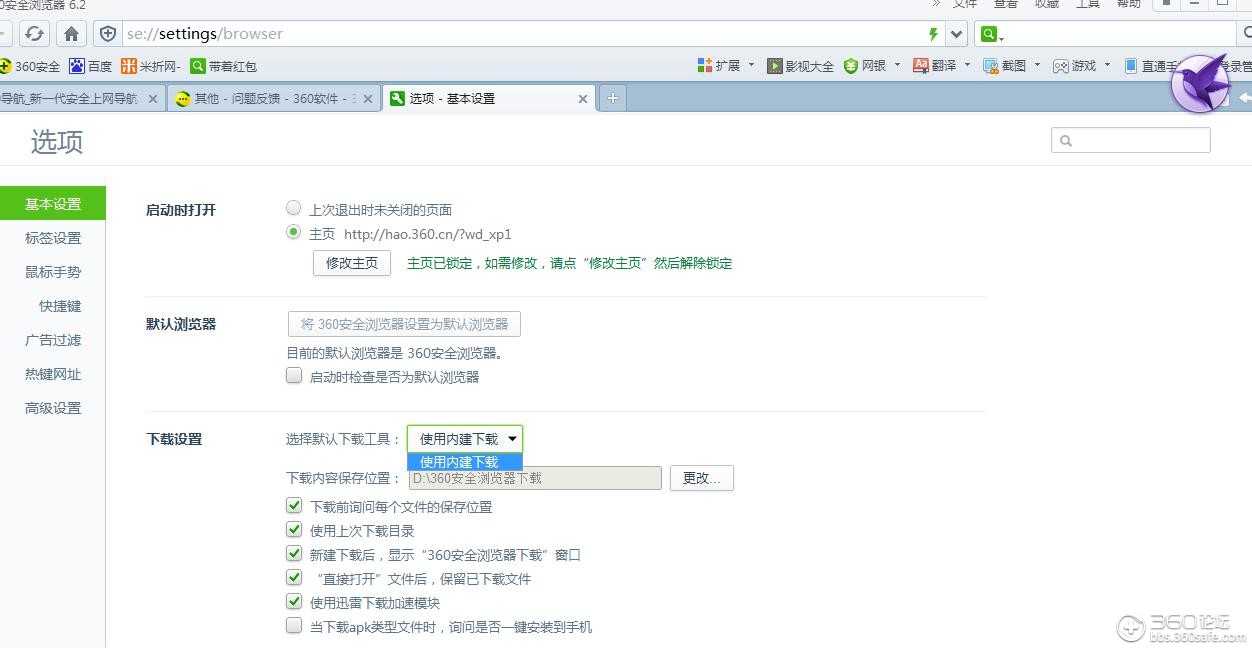This screenshot has width=1252, height=648.
Task: Uncheck 下载前询问每个文件的保存位置
Action: click(x=294, y=506)
